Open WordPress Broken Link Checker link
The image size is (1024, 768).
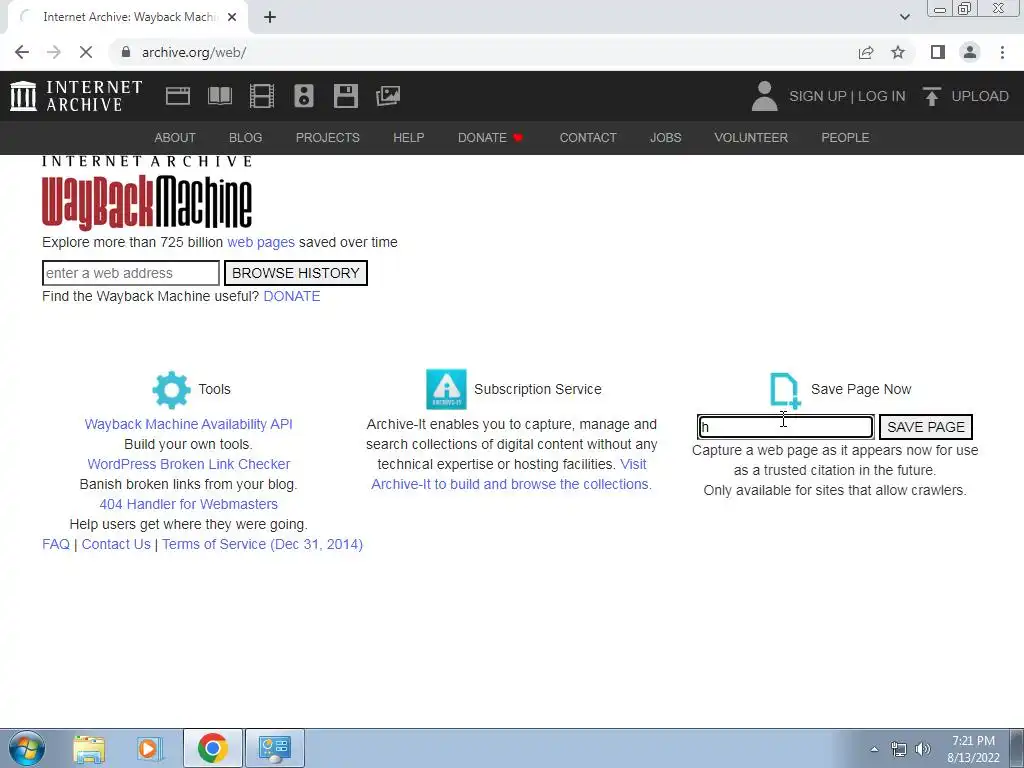click(x=189, y=464)
